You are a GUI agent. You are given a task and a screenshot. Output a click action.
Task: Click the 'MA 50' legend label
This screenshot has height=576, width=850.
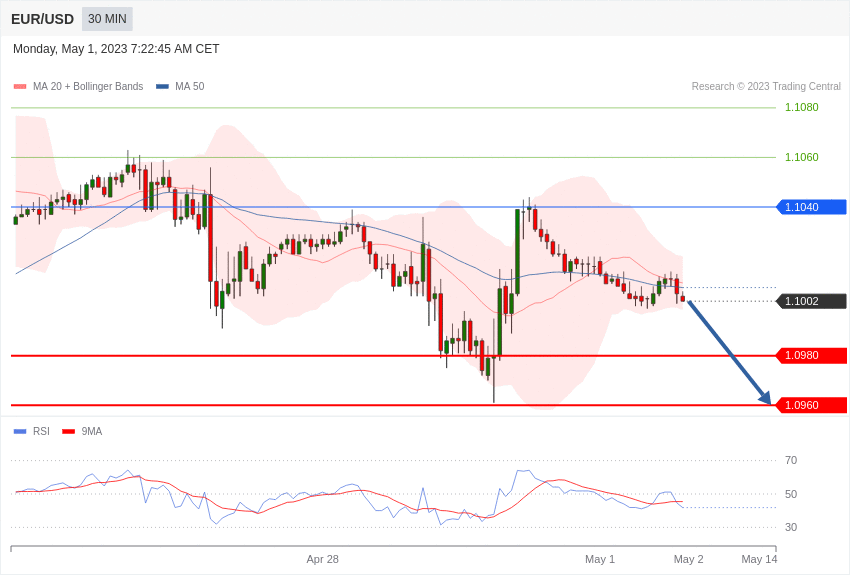coord(190,86)
